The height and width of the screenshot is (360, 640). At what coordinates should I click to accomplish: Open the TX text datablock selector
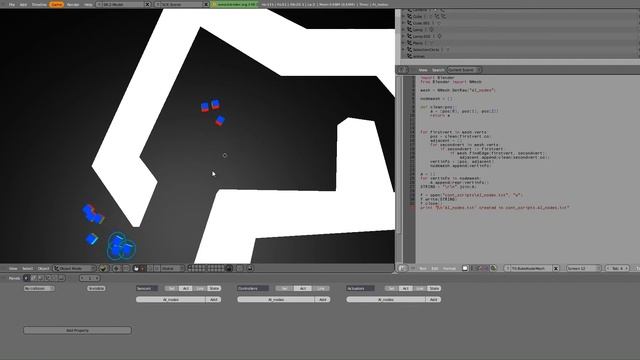528,269
